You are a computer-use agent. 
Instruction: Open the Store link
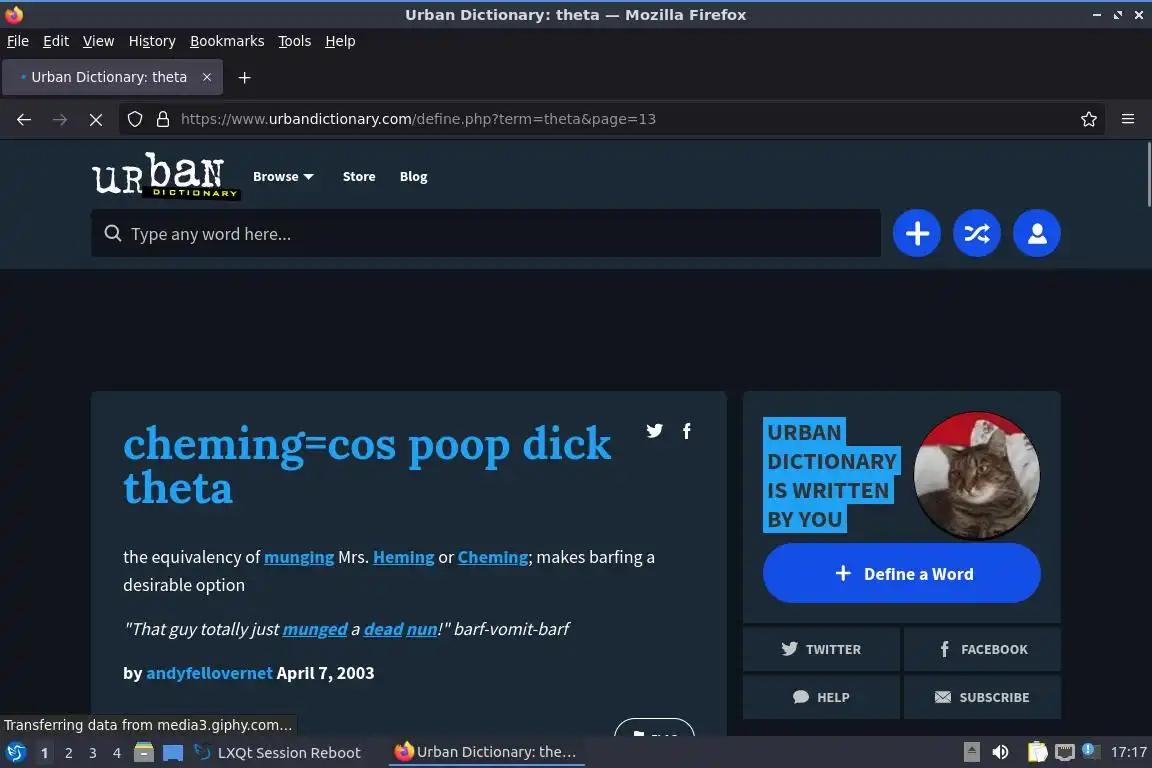click(359, 176)
